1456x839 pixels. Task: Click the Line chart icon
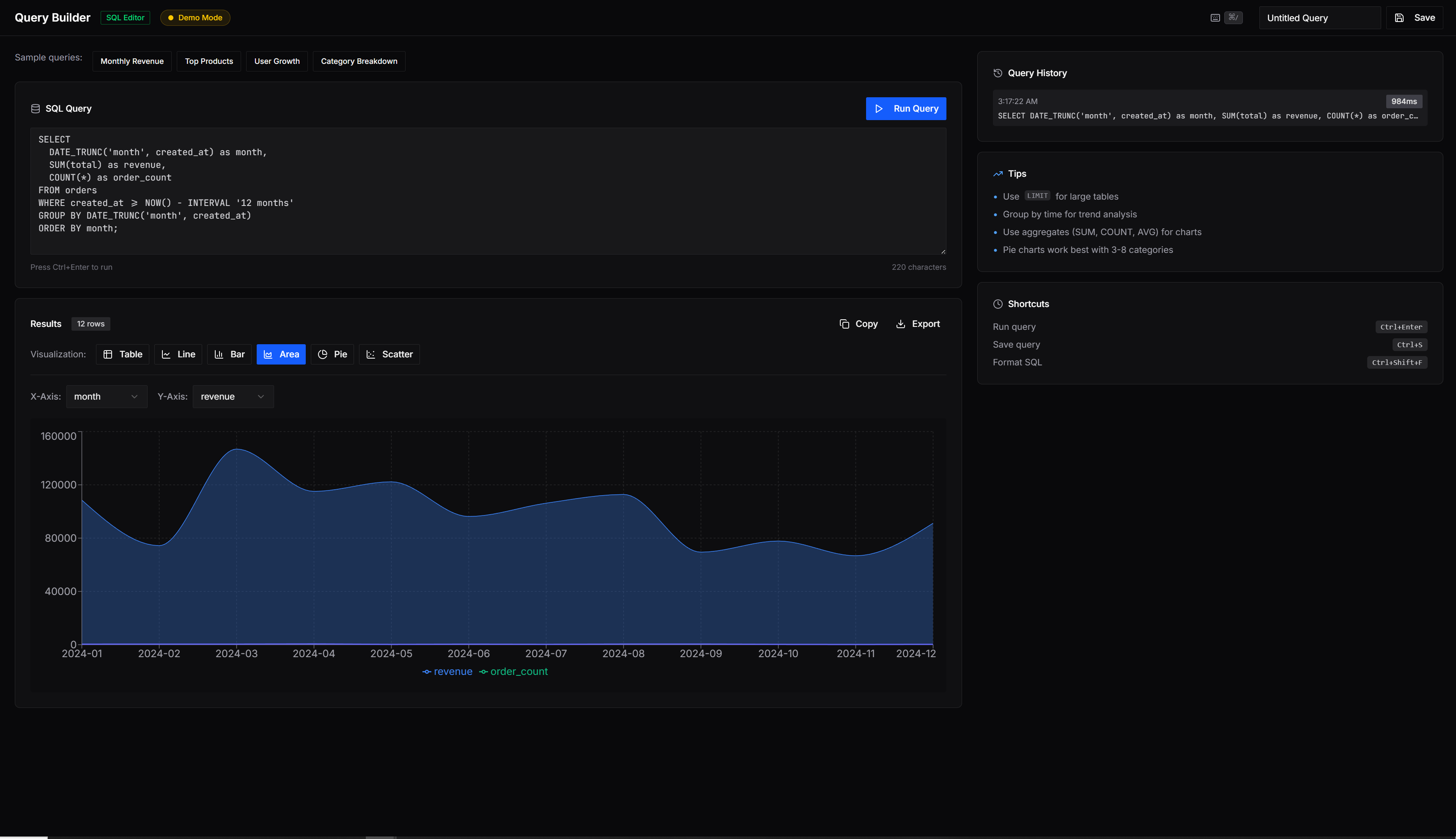point(166,354)
